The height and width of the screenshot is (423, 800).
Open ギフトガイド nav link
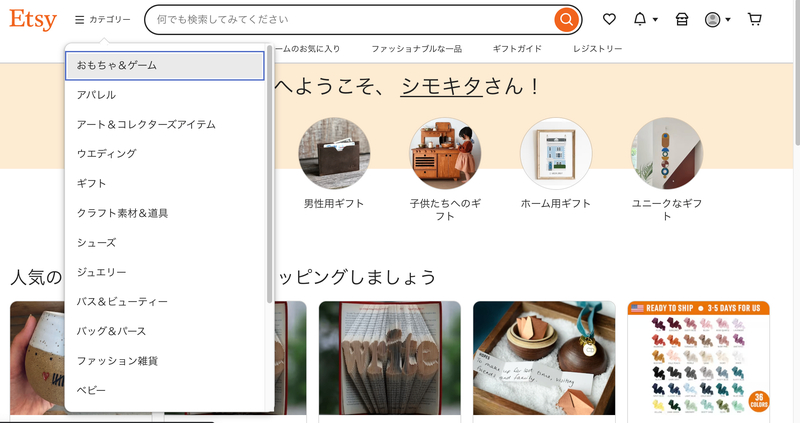coord(517,49)
